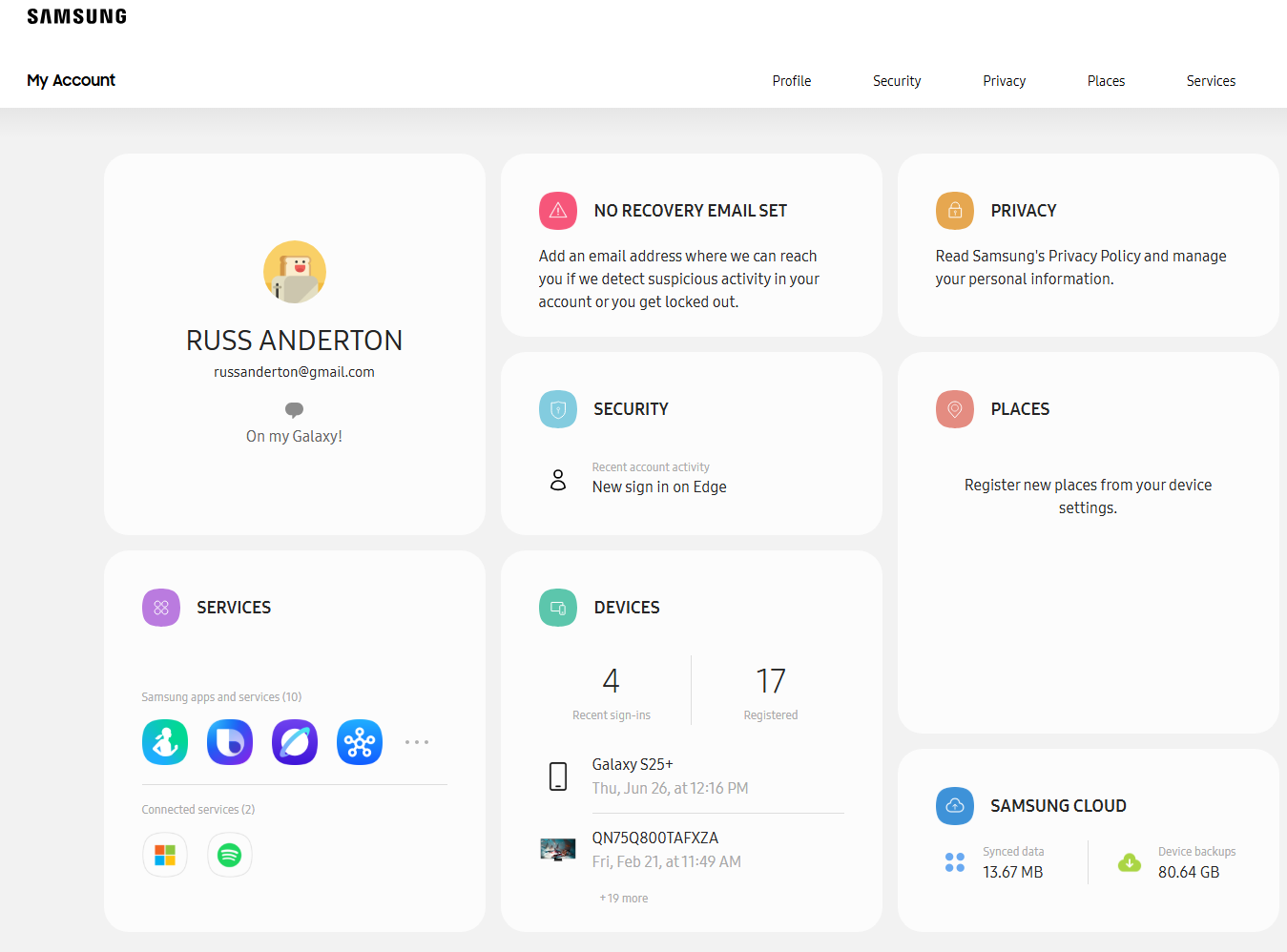Select the New sign in on Edge entry
The image size is (1287, 952).
659,486
